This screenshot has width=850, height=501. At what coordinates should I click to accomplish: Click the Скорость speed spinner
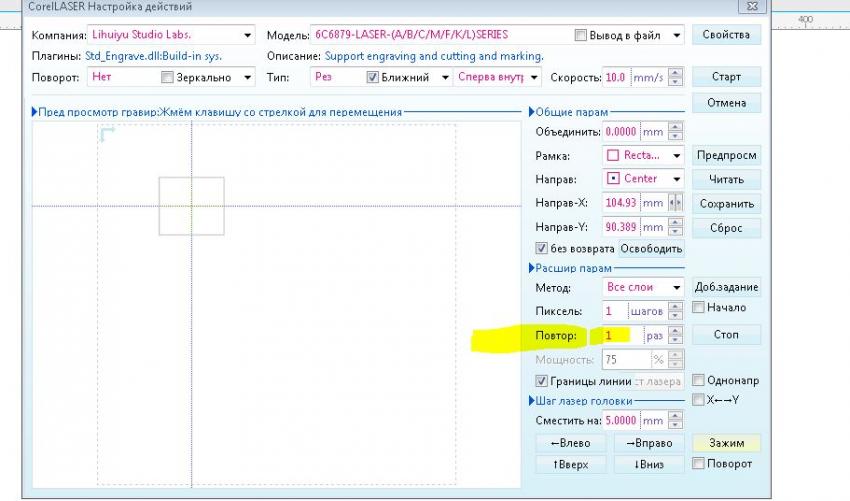pos(676,77)
